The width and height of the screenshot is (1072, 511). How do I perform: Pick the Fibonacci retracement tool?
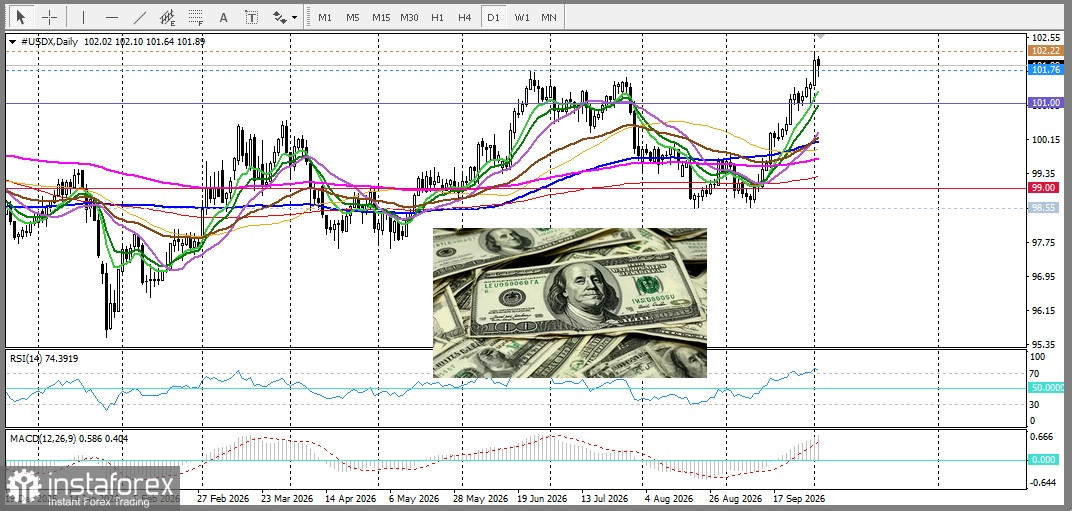(196, 17)
